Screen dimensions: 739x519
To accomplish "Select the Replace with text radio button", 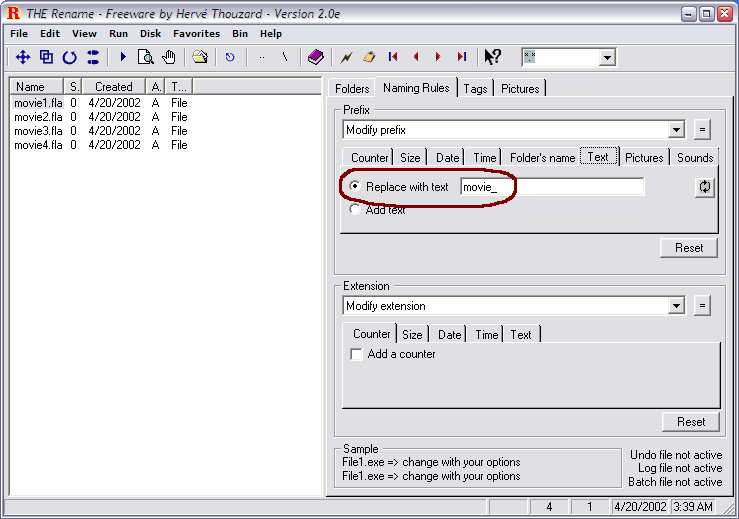I will click(x=355, y=186).
